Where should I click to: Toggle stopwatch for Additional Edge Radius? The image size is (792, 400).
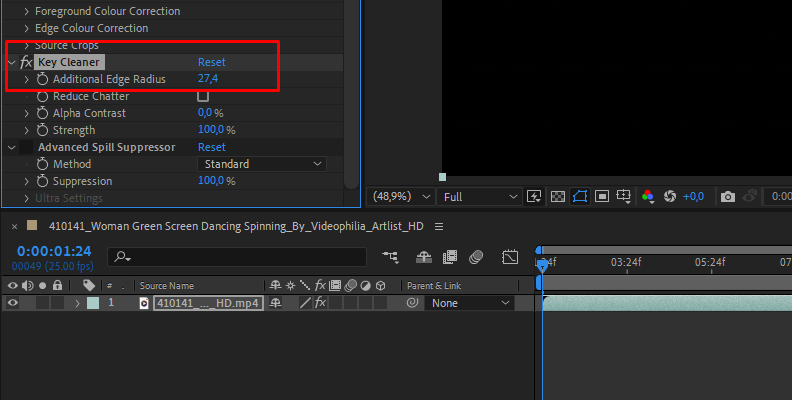click(42, 79)
